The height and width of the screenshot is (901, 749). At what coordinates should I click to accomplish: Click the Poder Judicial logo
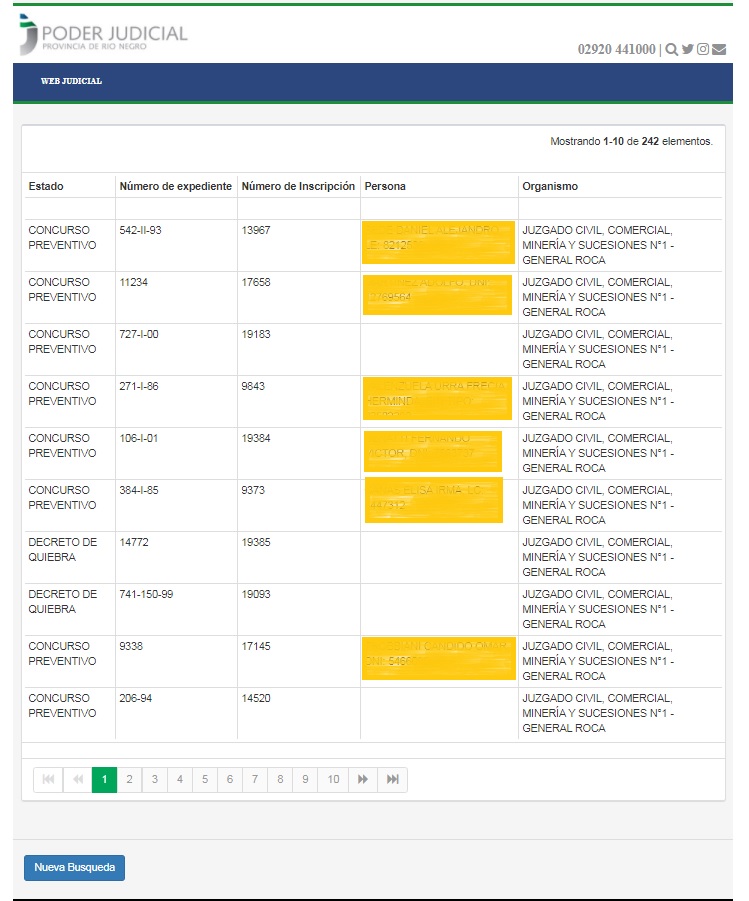pos(103,34)
